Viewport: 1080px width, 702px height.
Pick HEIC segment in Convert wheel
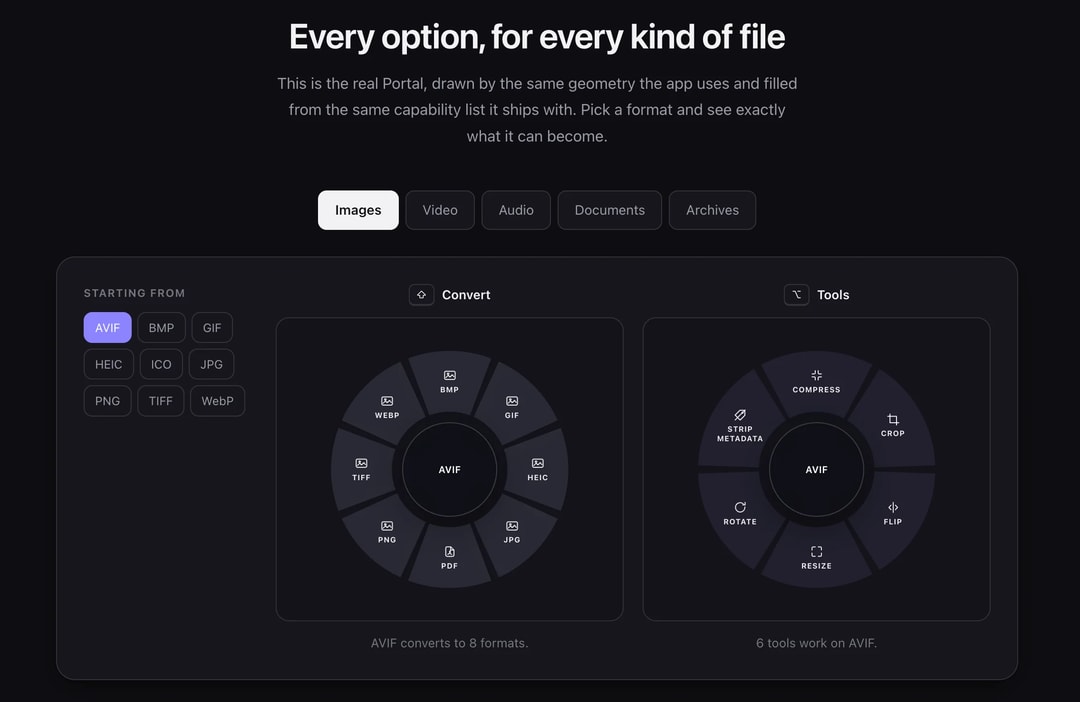[538, 469]
